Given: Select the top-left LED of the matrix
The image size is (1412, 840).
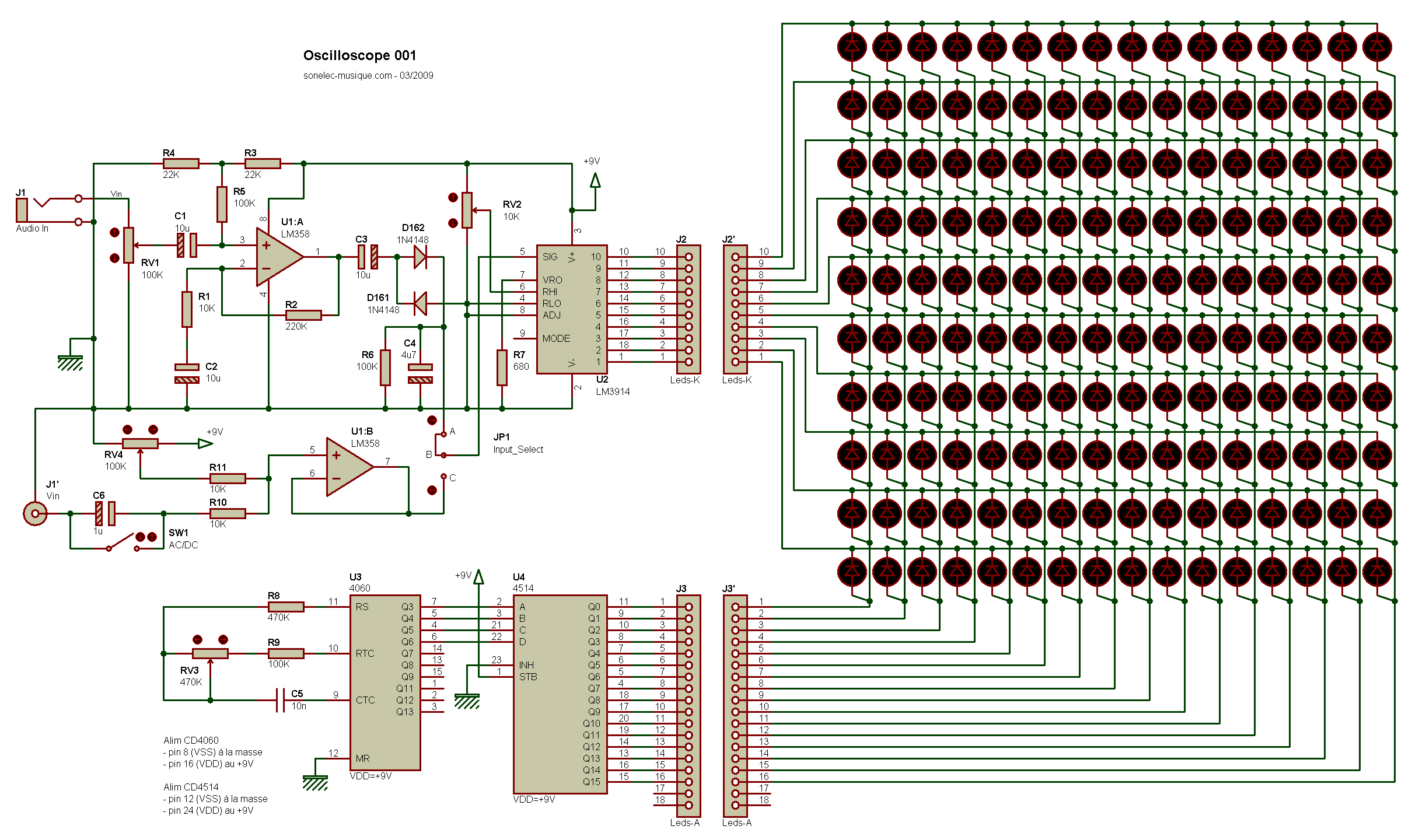Looking at the screenshot, I should 852,47.
